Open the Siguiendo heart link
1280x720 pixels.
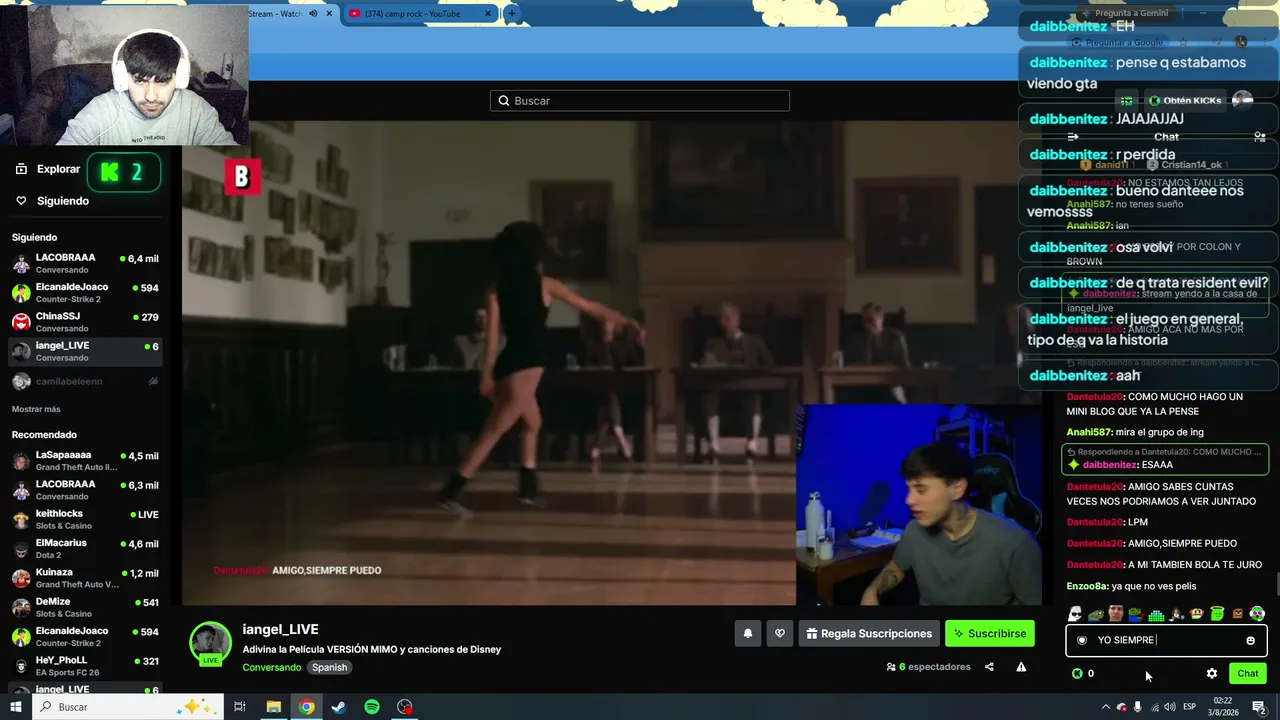pos(53,201)
